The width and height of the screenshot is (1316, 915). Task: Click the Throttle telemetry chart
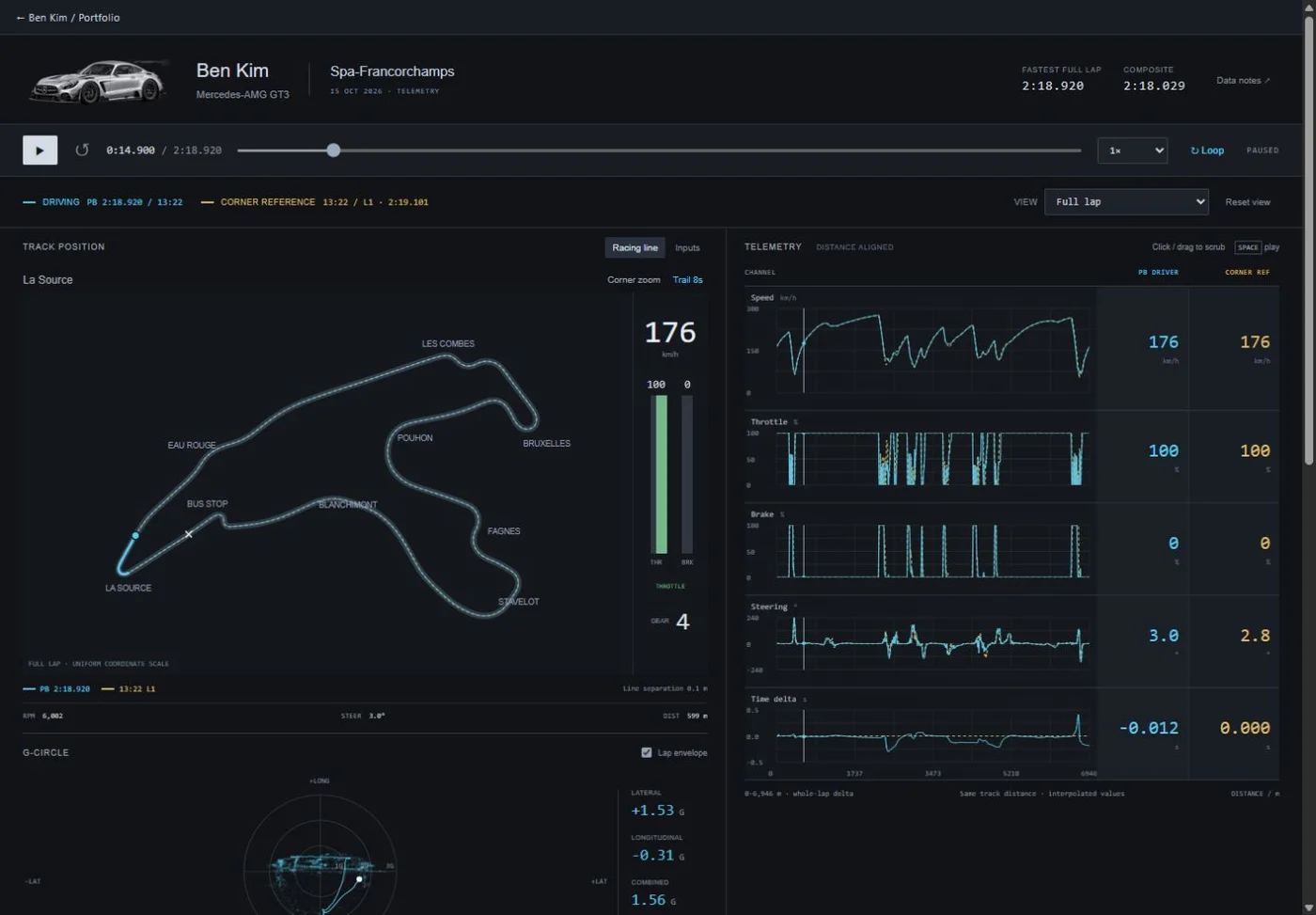click(932, 458)
